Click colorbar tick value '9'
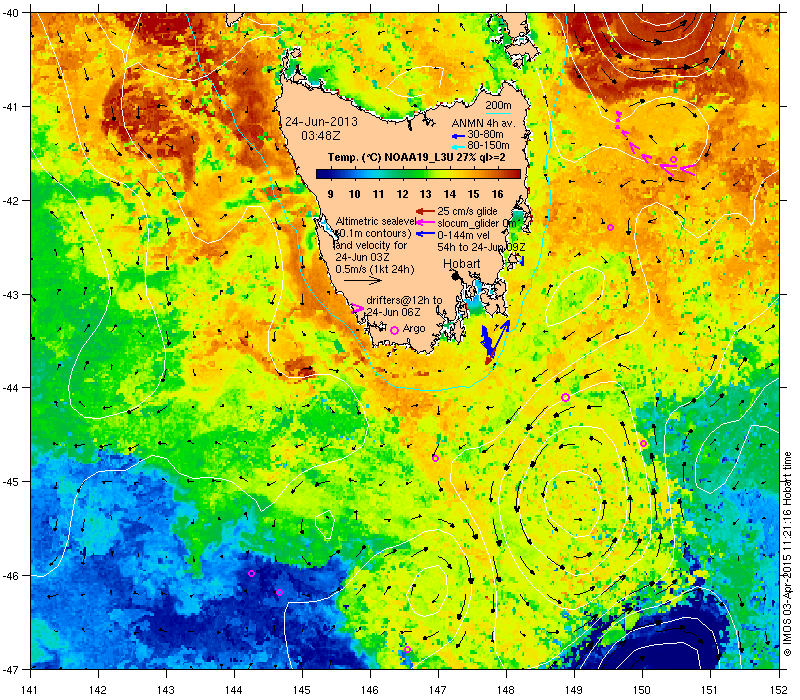 pos(331,194)
